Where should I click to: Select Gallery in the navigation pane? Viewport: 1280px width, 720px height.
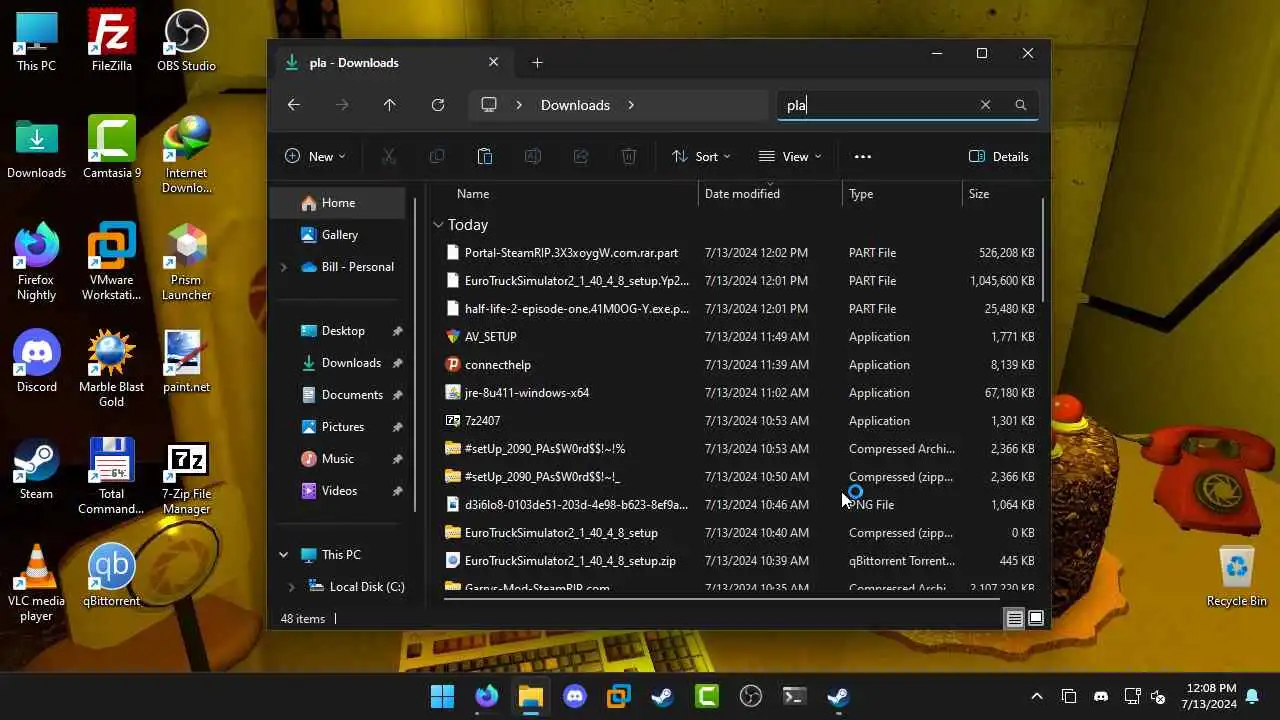click(338, 235)
